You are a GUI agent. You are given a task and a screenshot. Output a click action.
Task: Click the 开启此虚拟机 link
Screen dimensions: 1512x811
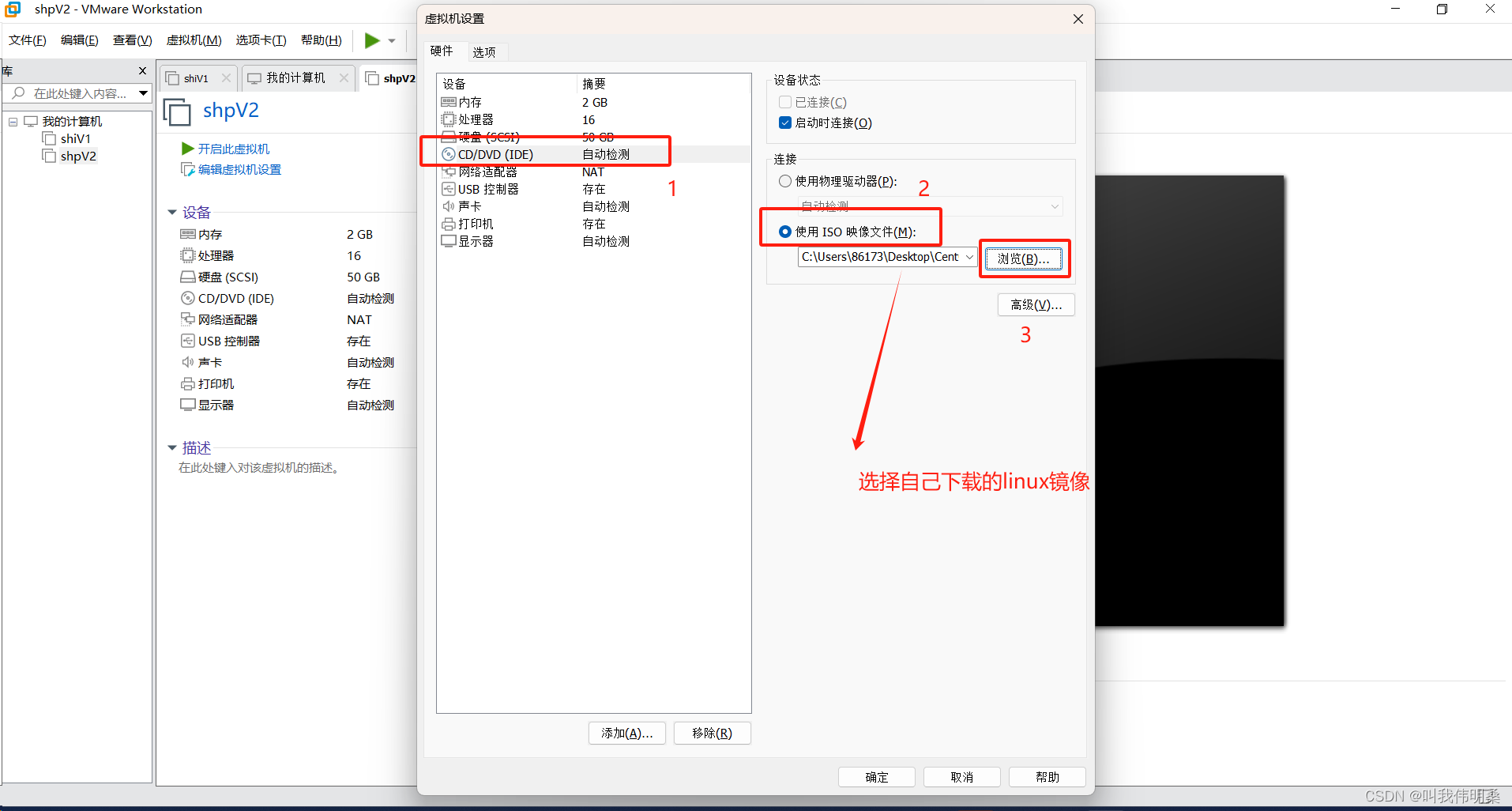click(234, 149)
